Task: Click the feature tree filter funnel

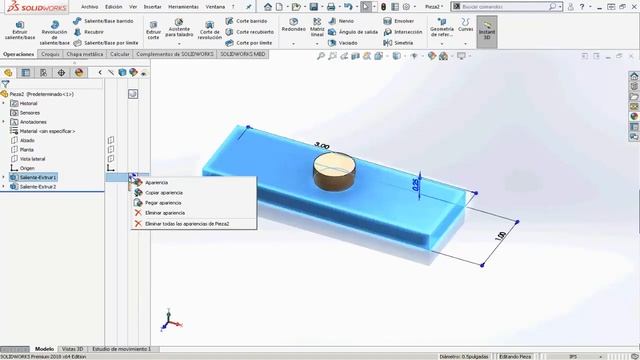Action: coord(5,84)
